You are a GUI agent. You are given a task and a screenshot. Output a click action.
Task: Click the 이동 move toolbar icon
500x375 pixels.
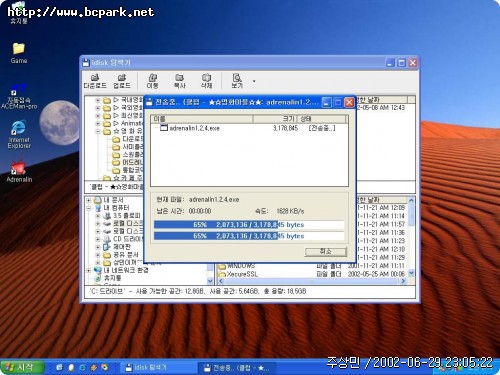(x=152, y=81)
